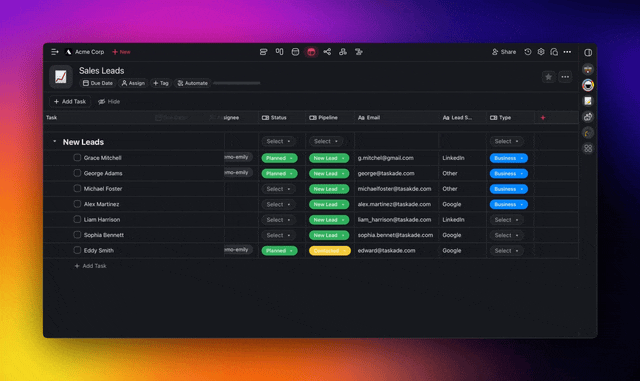Toggle Hide columns option

(109, 101)
